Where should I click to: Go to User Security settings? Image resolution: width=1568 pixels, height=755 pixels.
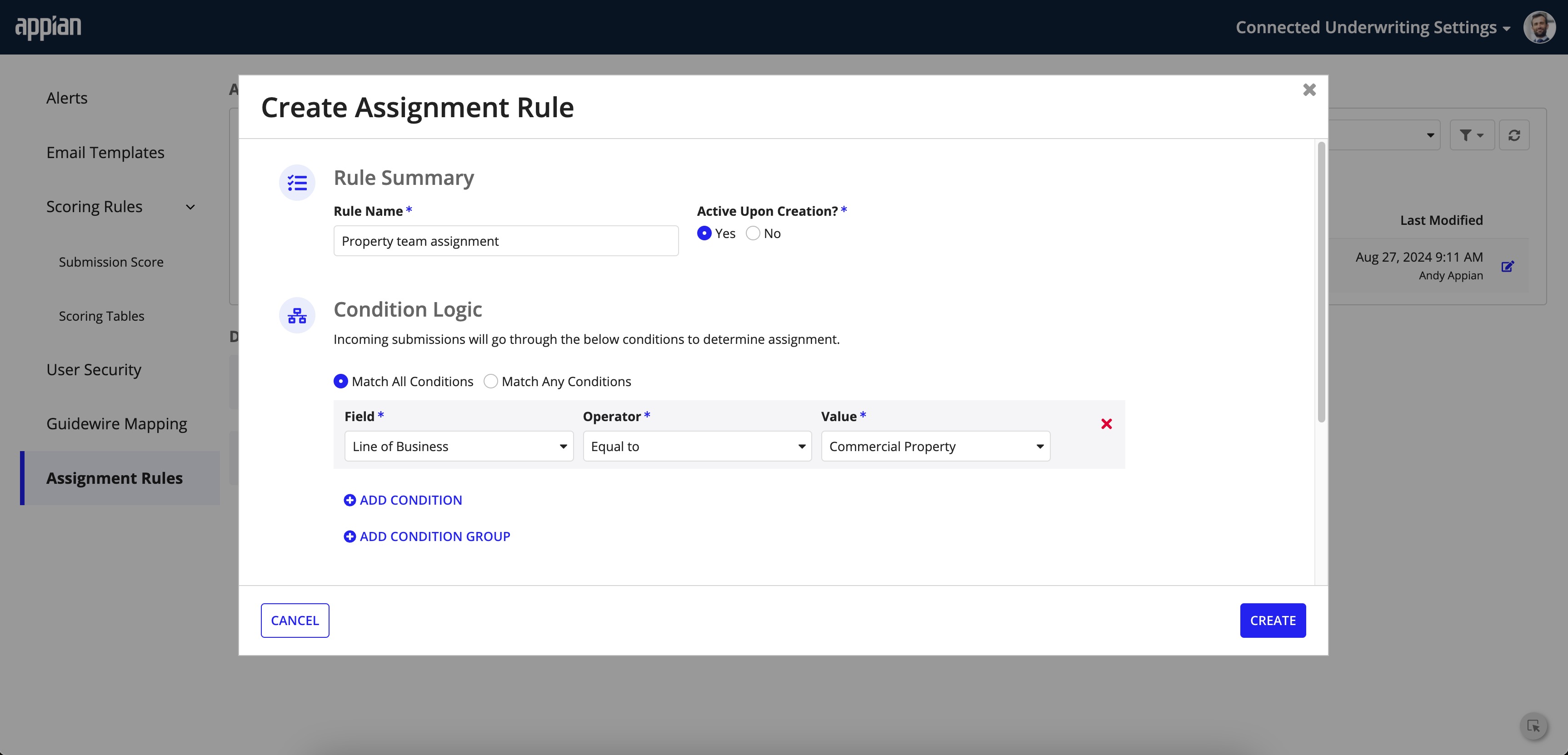tap(94, 370)
